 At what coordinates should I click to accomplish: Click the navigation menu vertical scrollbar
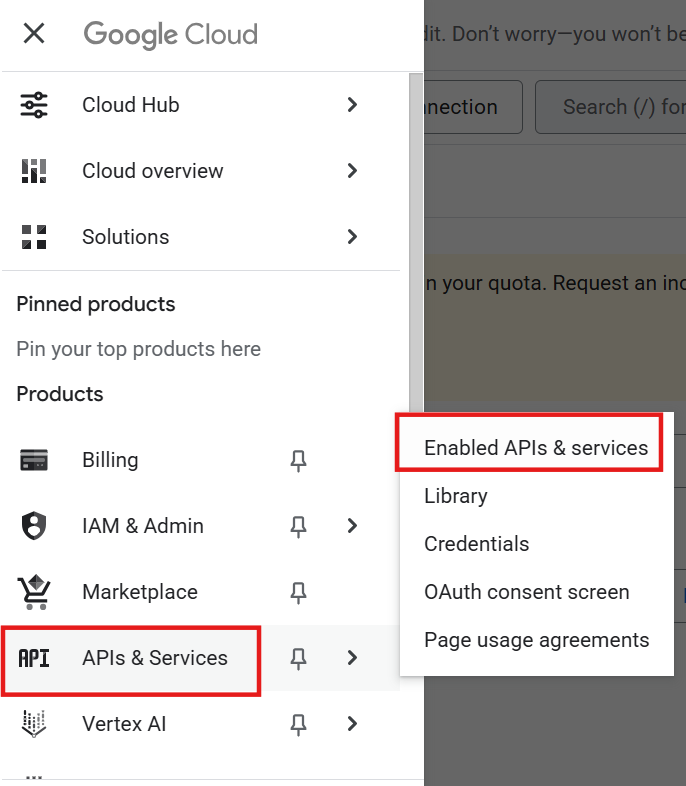point(416,230)
